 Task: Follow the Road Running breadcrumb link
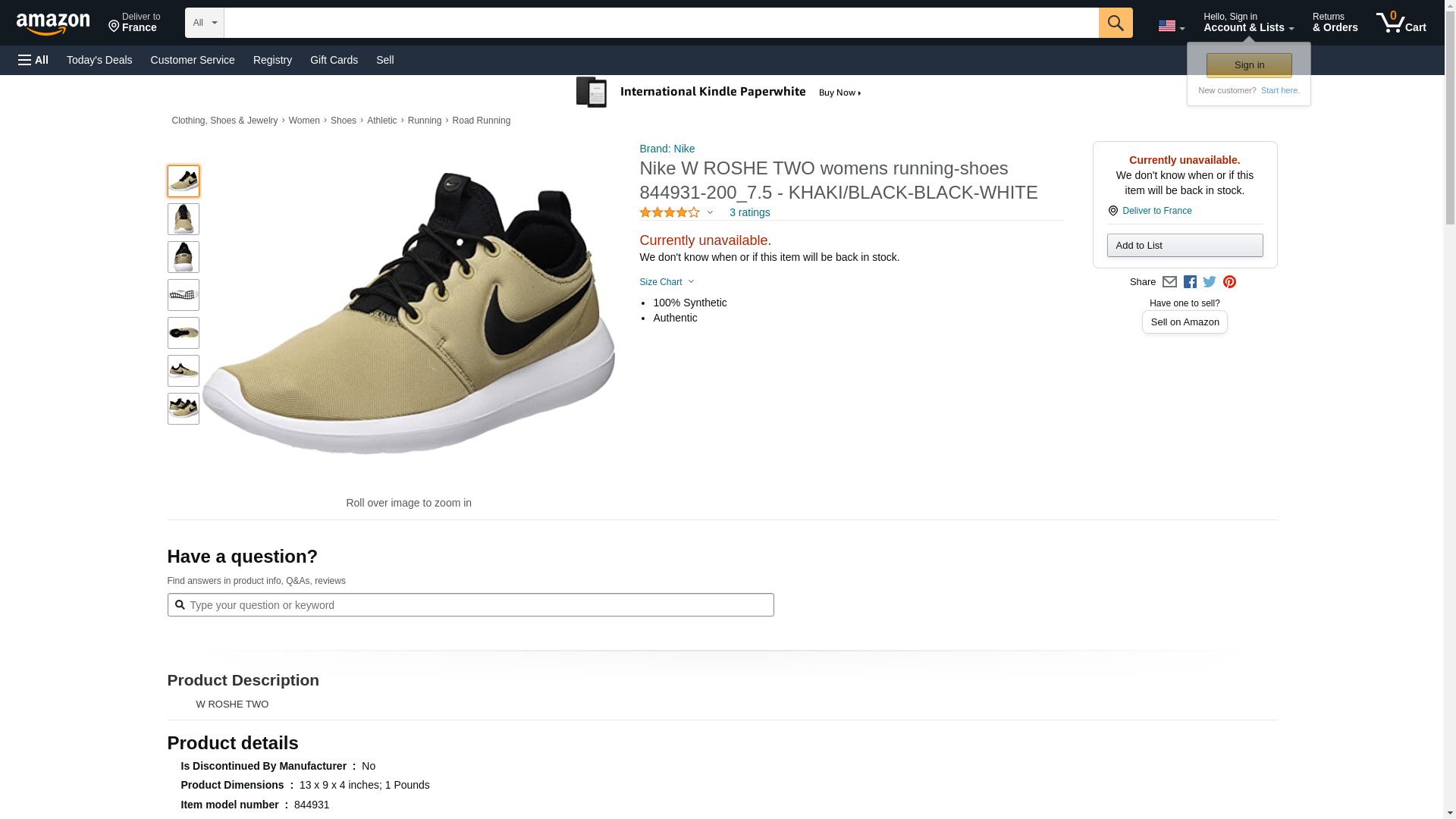(481, 121)
